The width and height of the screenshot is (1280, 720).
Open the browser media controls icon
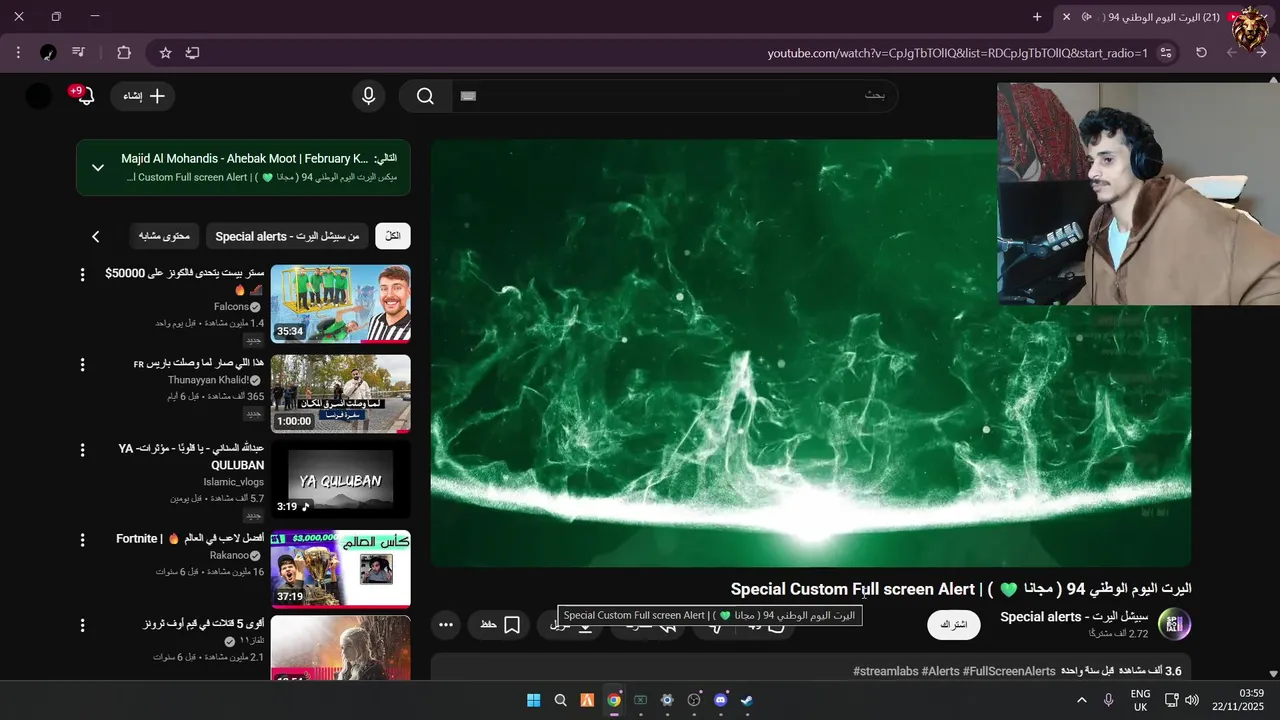point(79,53)
